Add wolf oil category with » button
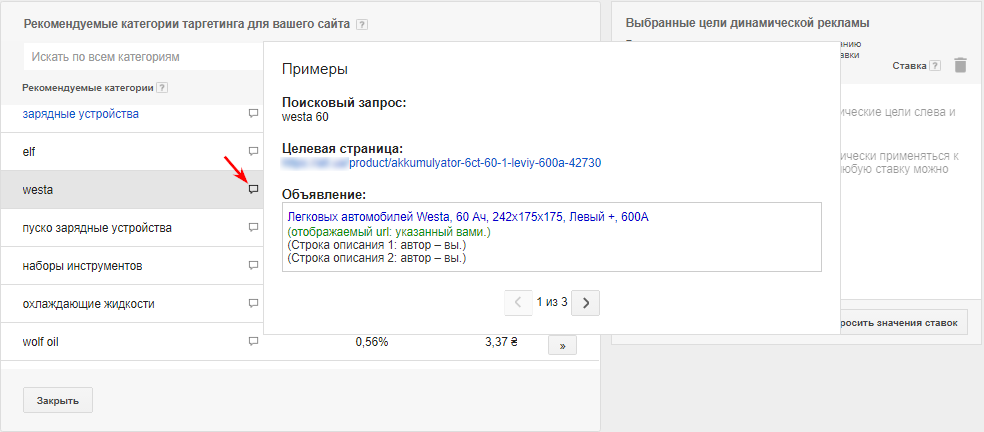Image resolution: width=984 pixels, height=432 pixels. [x=562, y=345]
